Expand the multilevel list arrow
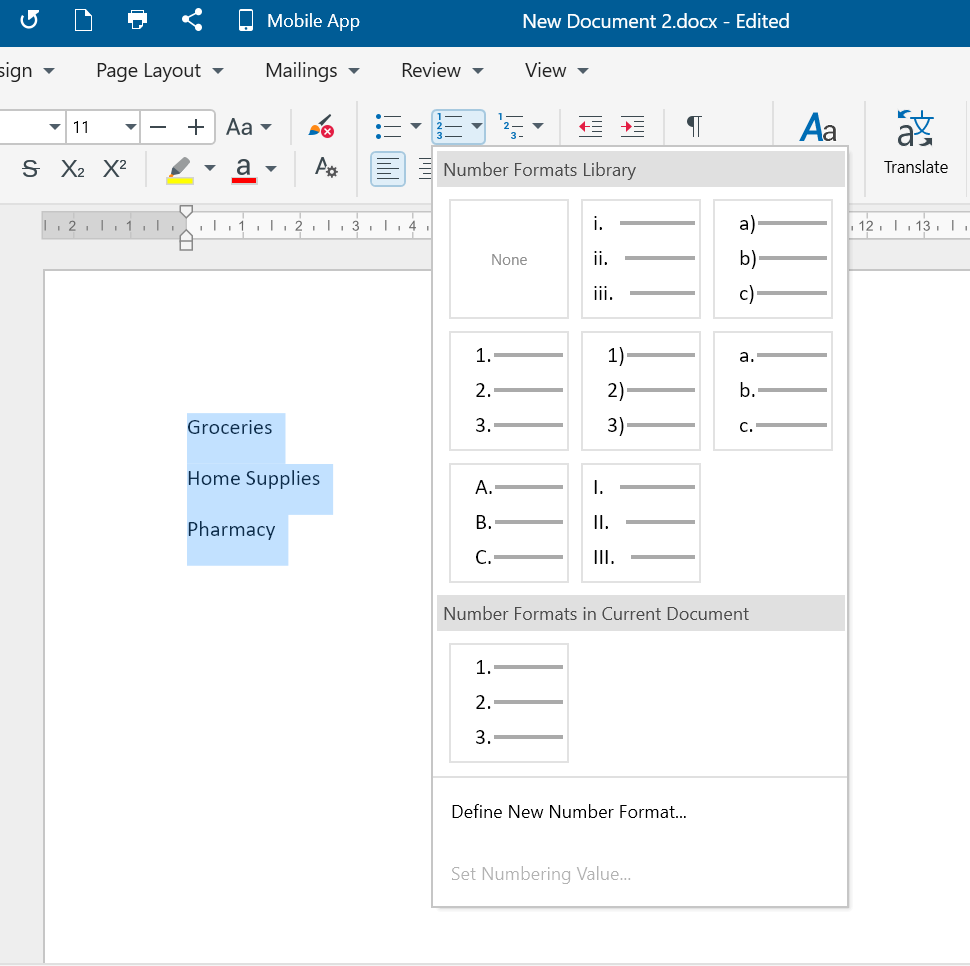Screen dimensions: 970x966 (538, 126)
